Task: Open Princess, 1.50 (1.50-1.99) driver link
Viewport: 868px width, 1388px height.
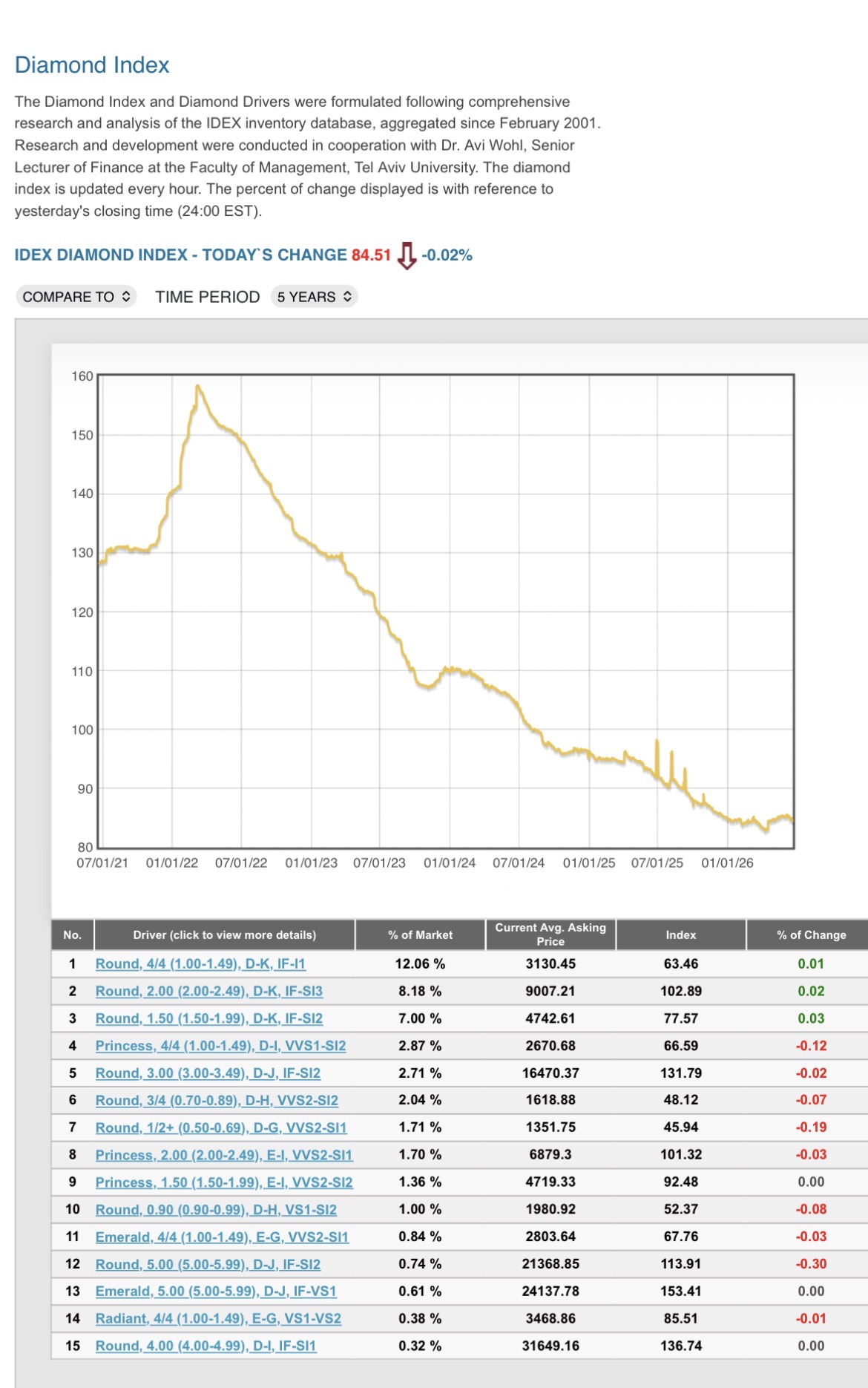Action: 224,1182
